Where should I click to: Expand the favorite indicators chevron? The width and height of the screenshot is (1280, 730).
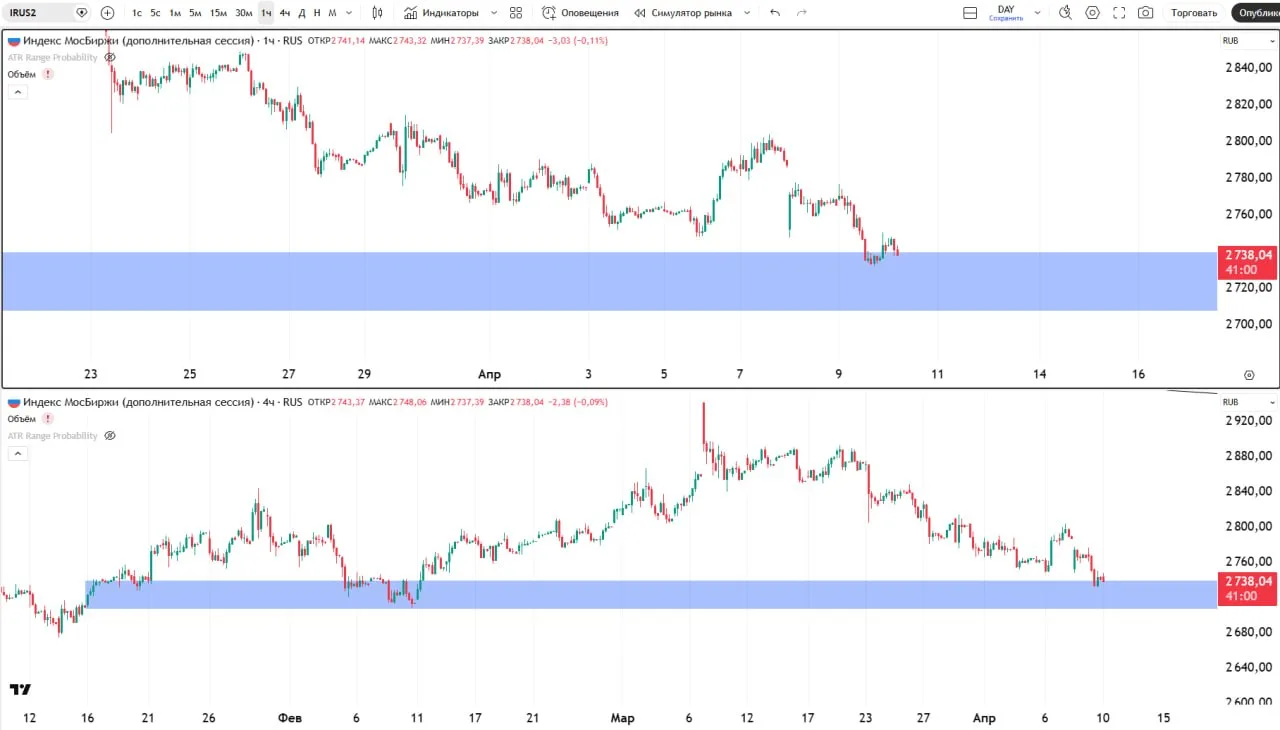[x=493, y=13]
